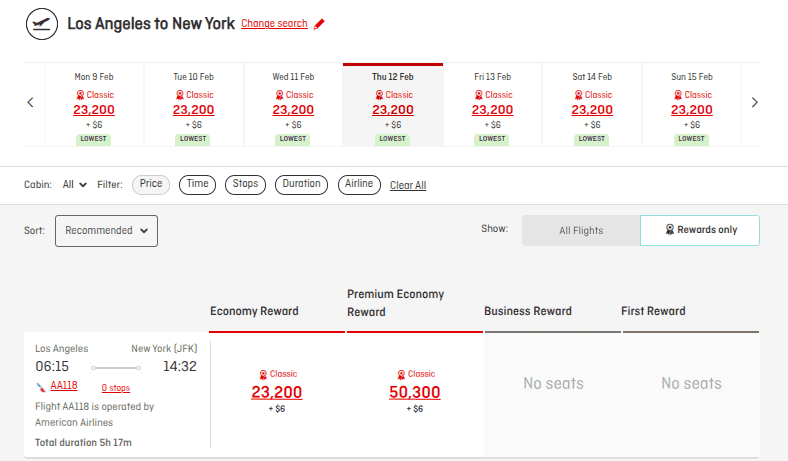Image resolution: width=788 pixels, height=461 pixels.
Task: Go to previous dates with left arrow
Action: pyautogui.click(x=31, y=103)
